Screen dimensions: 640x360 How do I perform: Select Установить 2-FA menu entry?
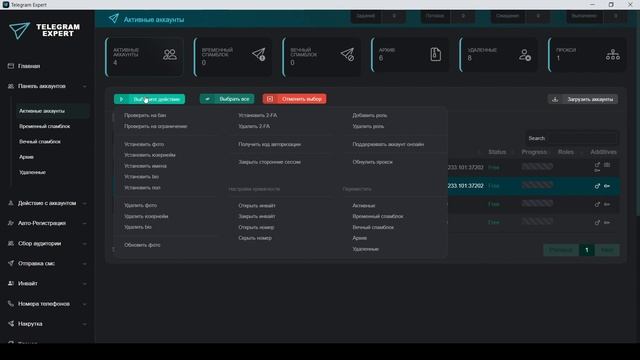(258, 116)
